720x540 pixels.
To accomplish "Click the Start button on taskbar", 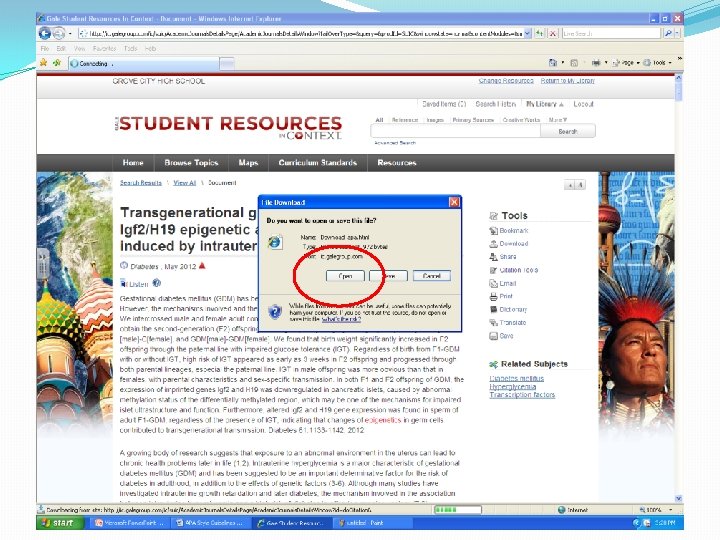I will [60, 523].
